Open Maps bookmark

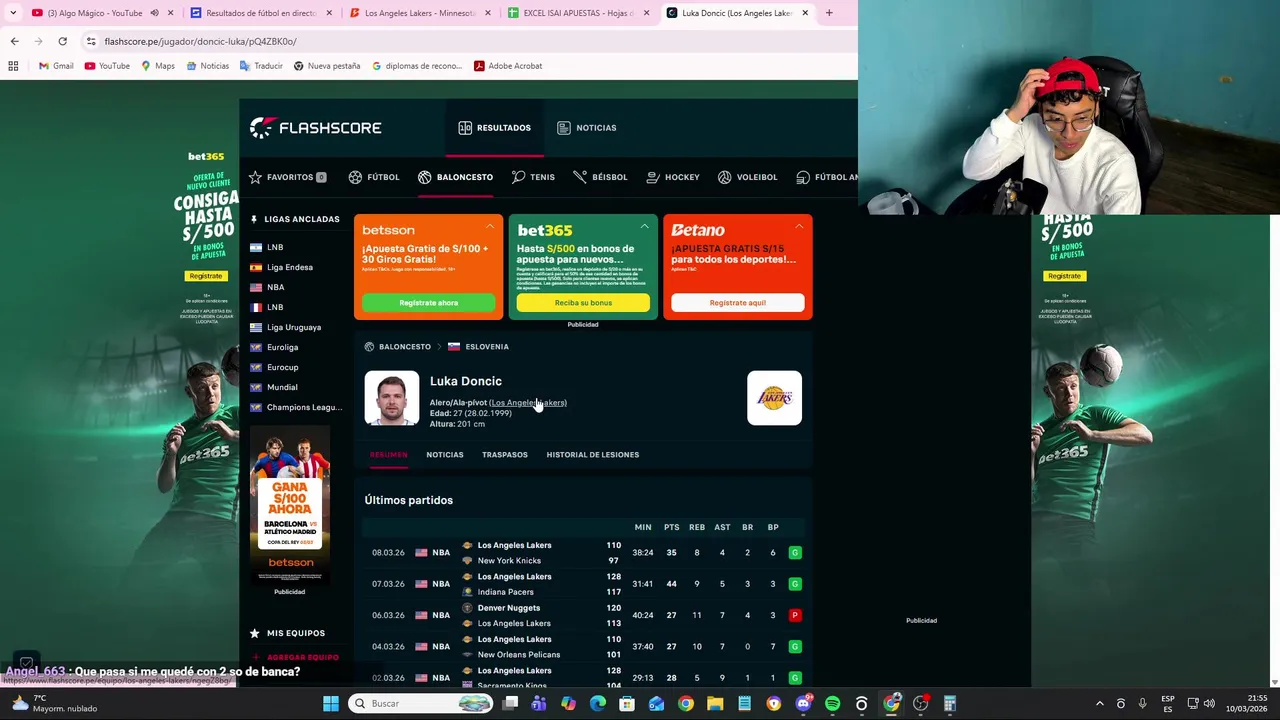[158, 66]
